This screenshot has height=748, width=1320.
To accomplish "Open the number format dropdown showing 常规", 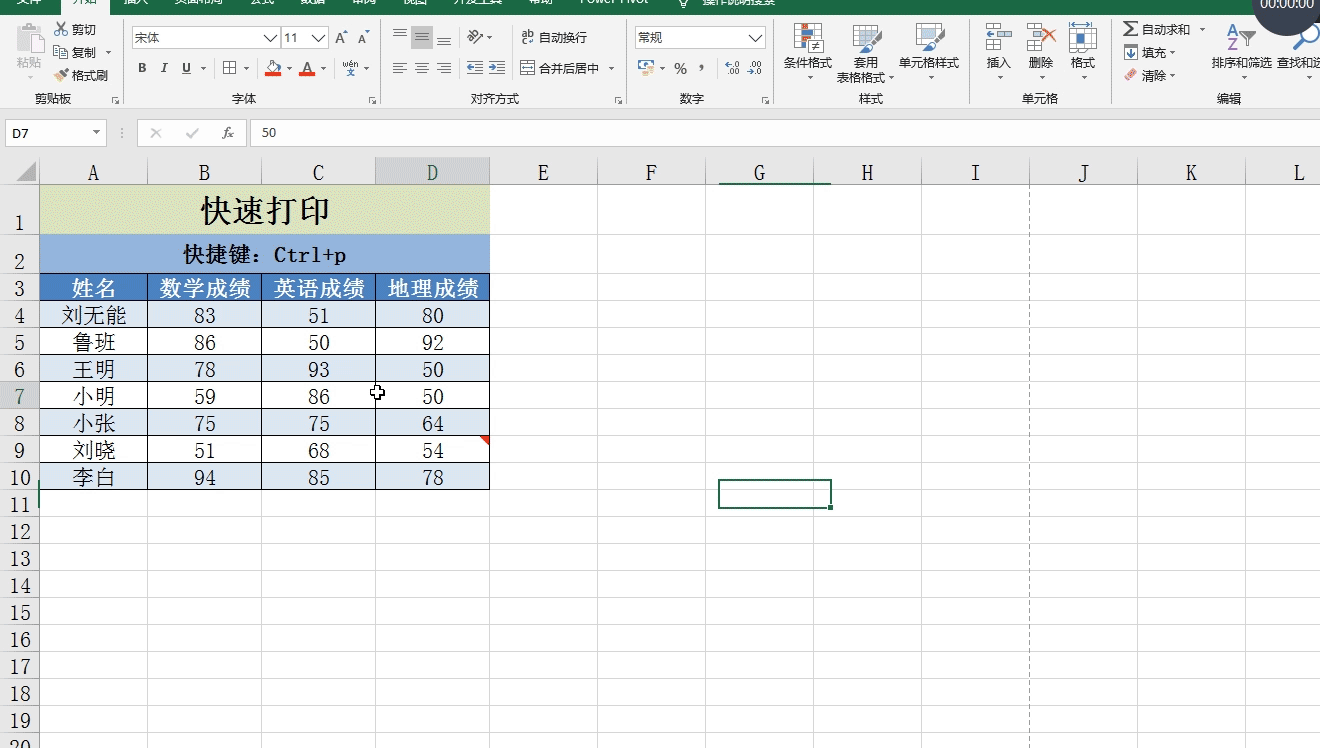I will click(x=756, y=38).
